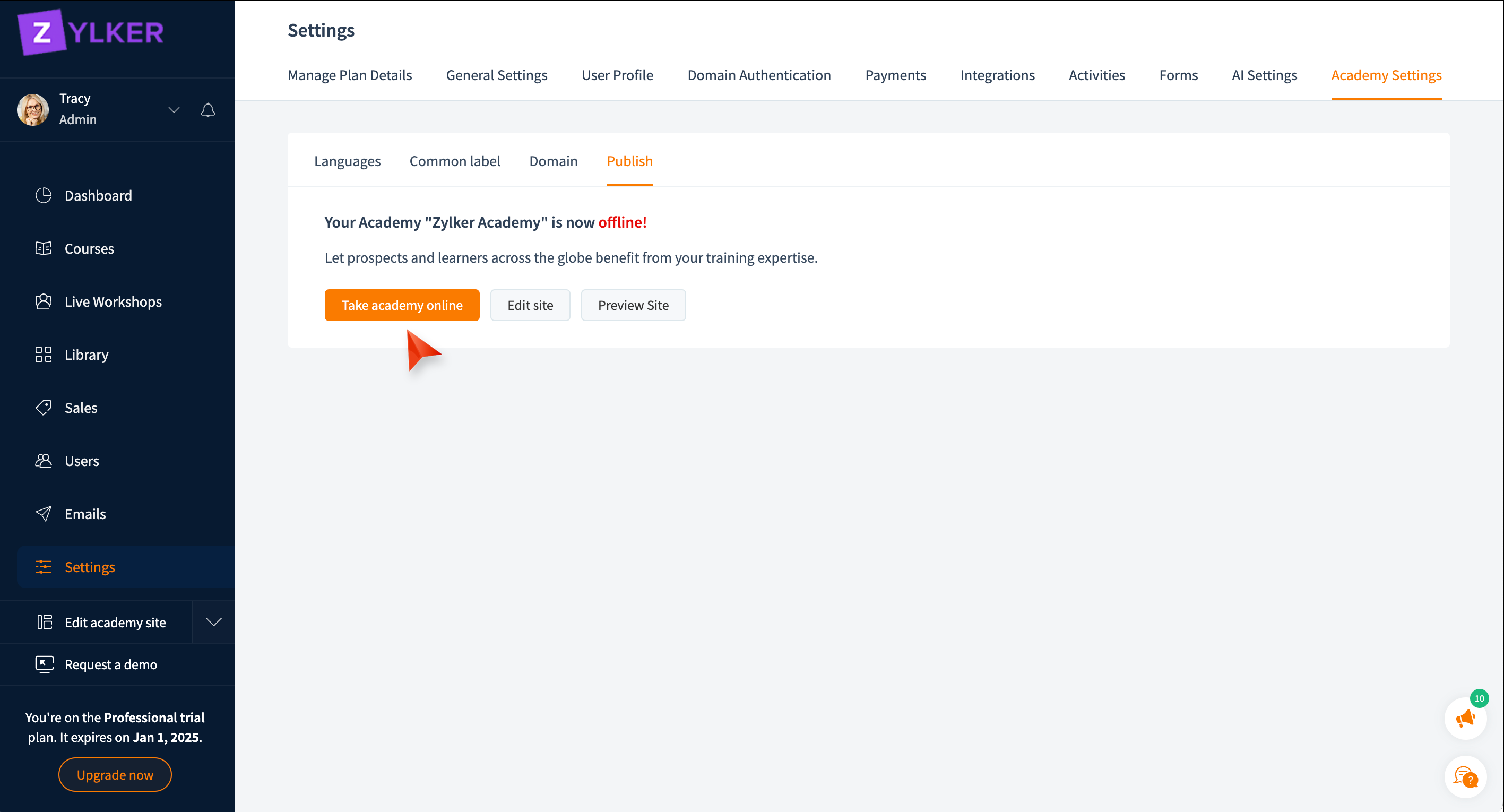Click Tracy's profile avatar photo

pos(33,110)
